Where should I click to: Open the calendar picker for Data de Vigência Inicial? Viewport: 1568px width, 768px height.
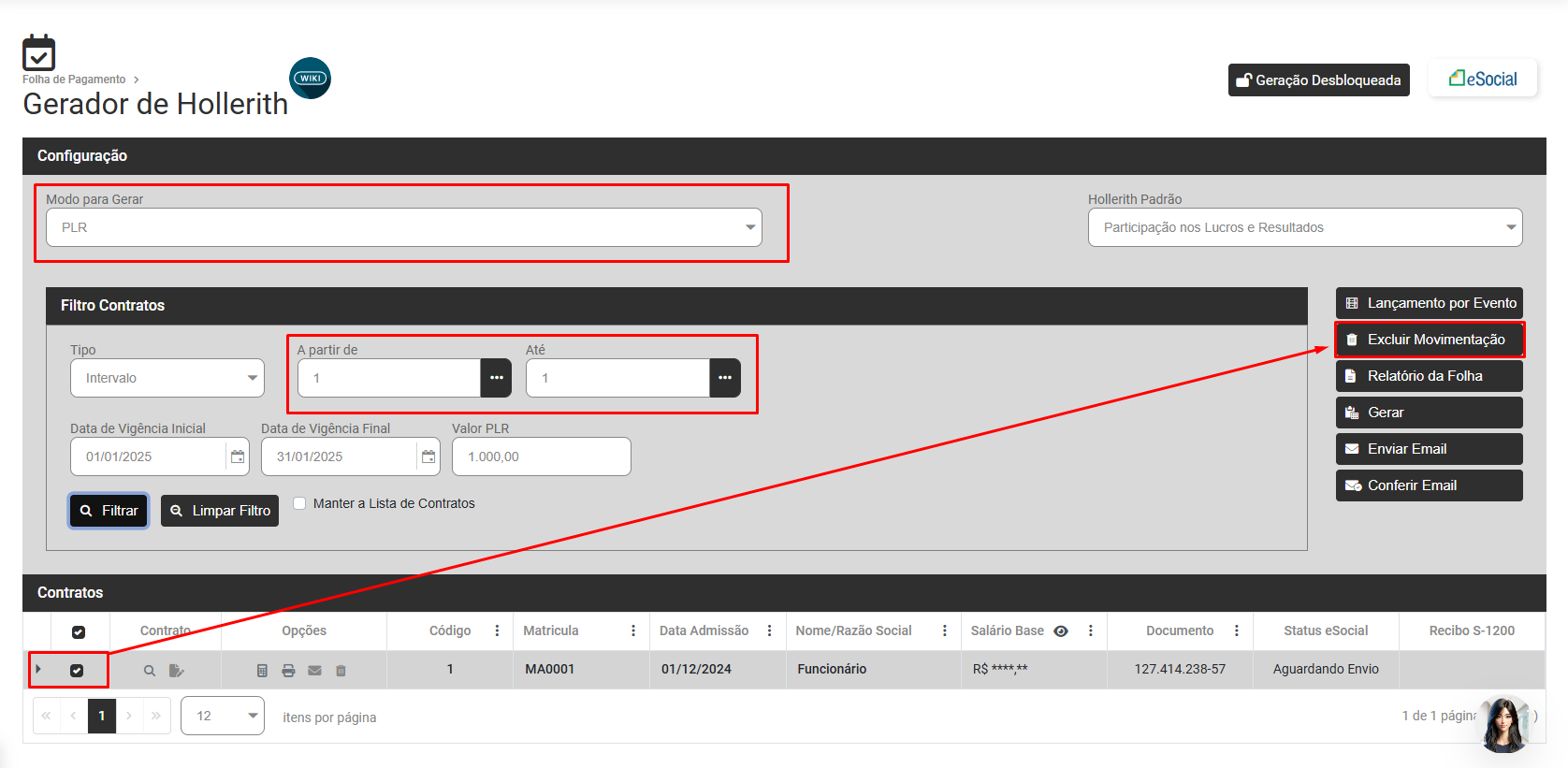tap(238, 456)
